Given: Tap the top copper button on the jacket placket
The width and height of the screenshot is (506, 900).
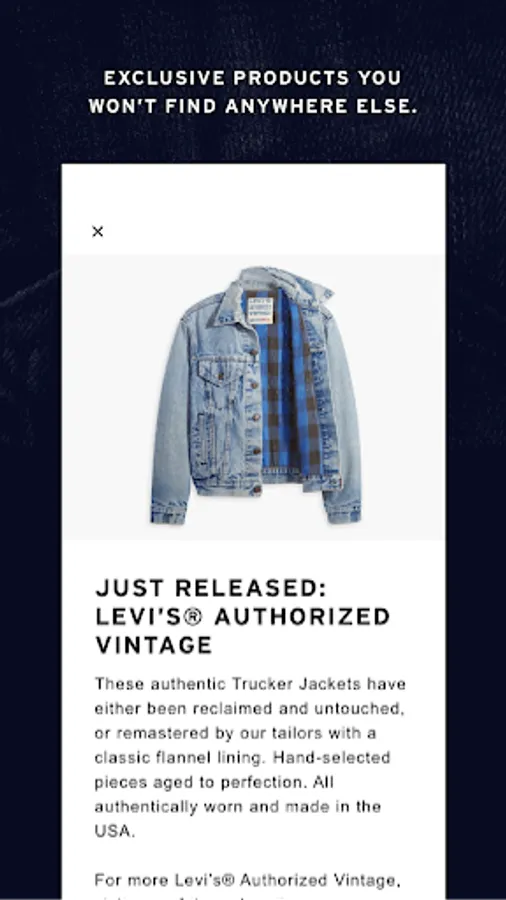Looking at the screenshot, I should coord(252,351).
